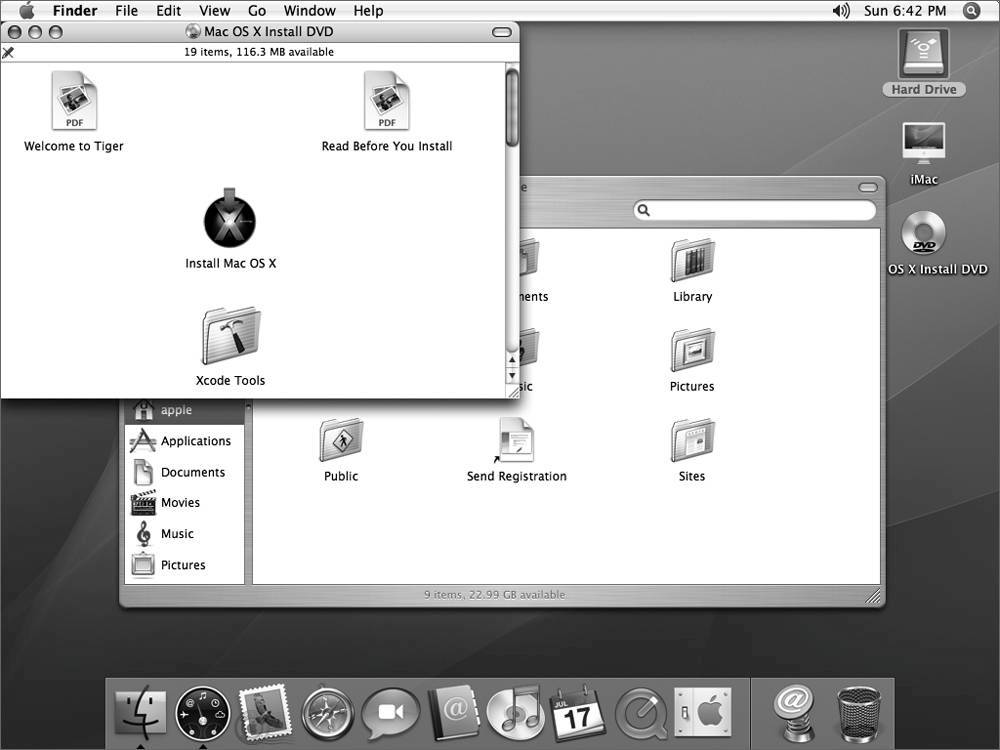Select the Install Mac OS X icon
The width and height of the screenshot is (1000, 750).
coord(230,218)
